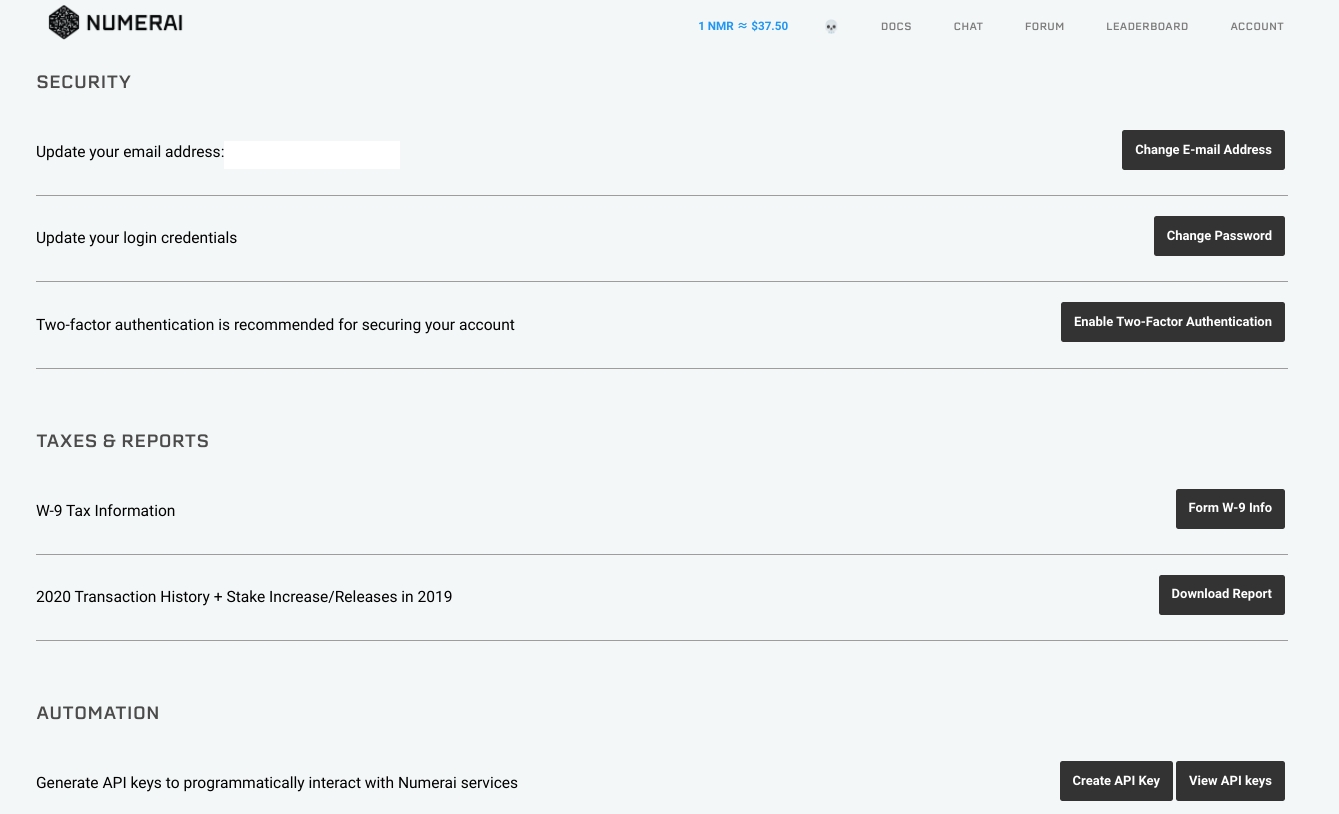Click the AUTOMATION section heading
The width and height of the screenshot is (1339, 814).
[98, 713]
